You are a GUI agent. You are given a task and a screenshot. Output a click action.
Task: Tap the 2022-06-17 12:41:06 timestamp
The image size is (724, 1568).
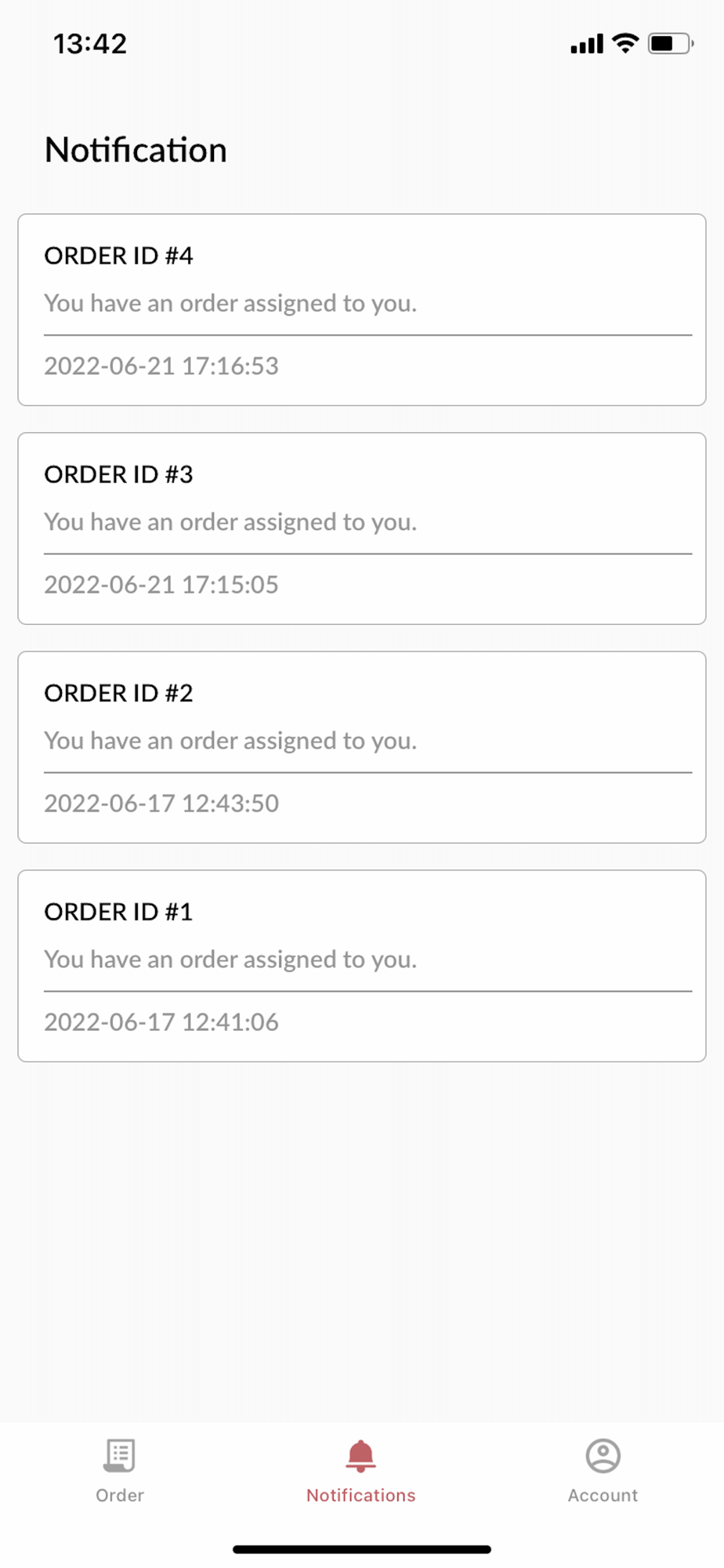[161, 1022]
